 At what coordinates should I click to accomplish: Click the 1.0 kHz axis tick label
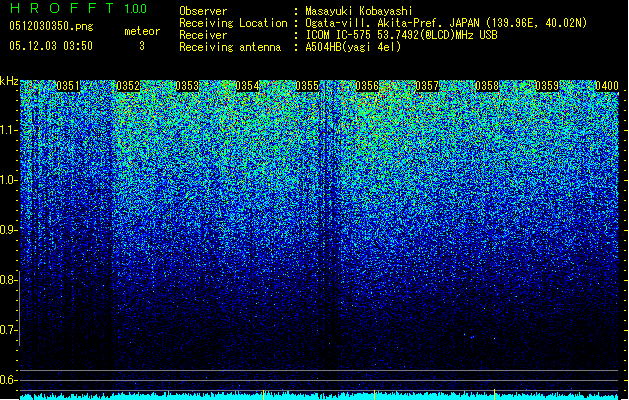tap(9, 180)
